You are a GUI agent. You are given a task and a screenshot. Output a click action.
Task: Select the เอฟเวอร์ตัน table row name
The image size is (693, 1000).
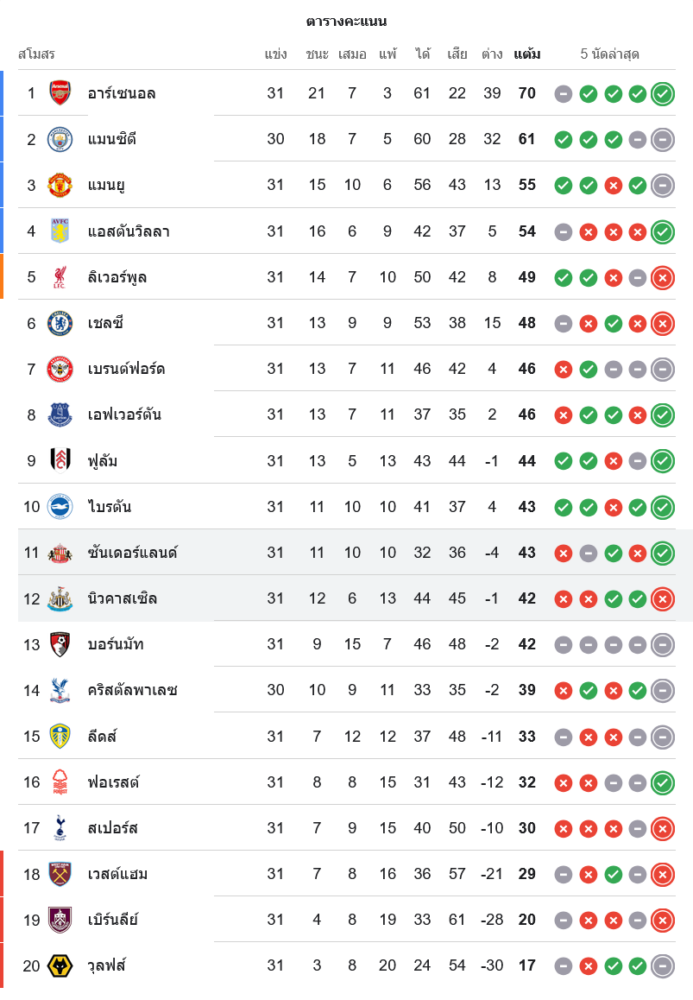point(124,415)
